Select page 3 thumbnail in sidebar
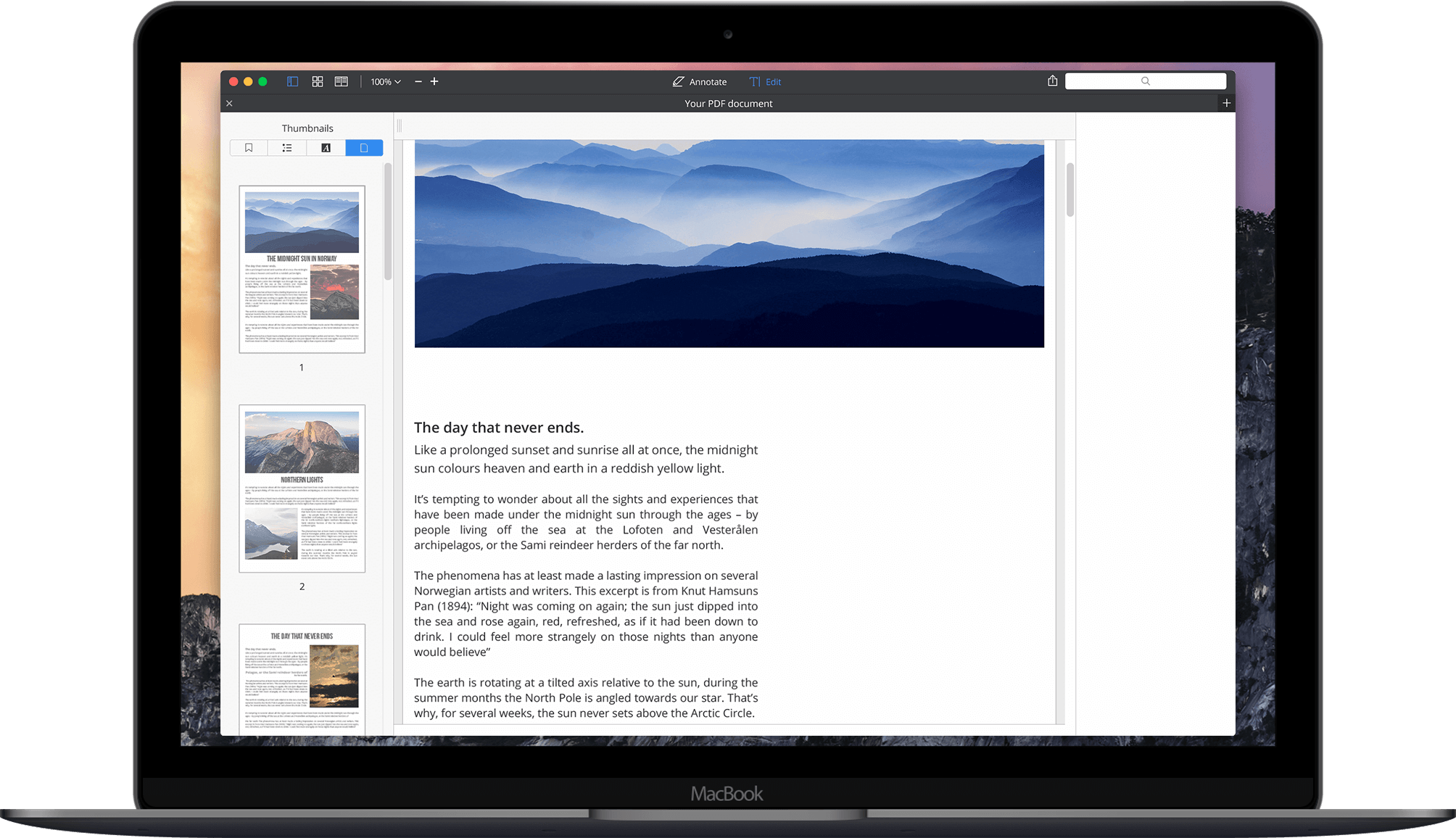Screen dimensions: 1456x838 (x=302, y=680)
